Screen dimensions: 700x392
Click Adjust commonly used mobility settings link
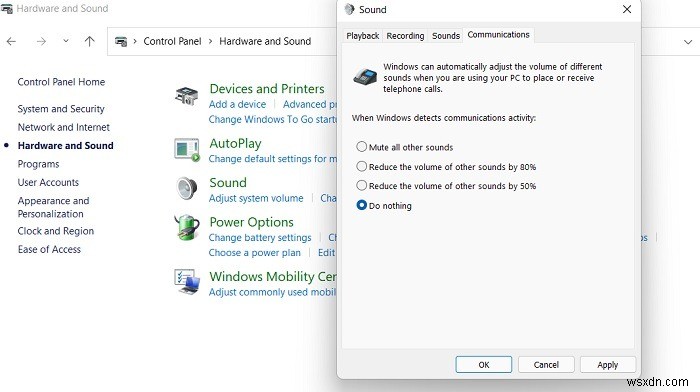(272, 292)
